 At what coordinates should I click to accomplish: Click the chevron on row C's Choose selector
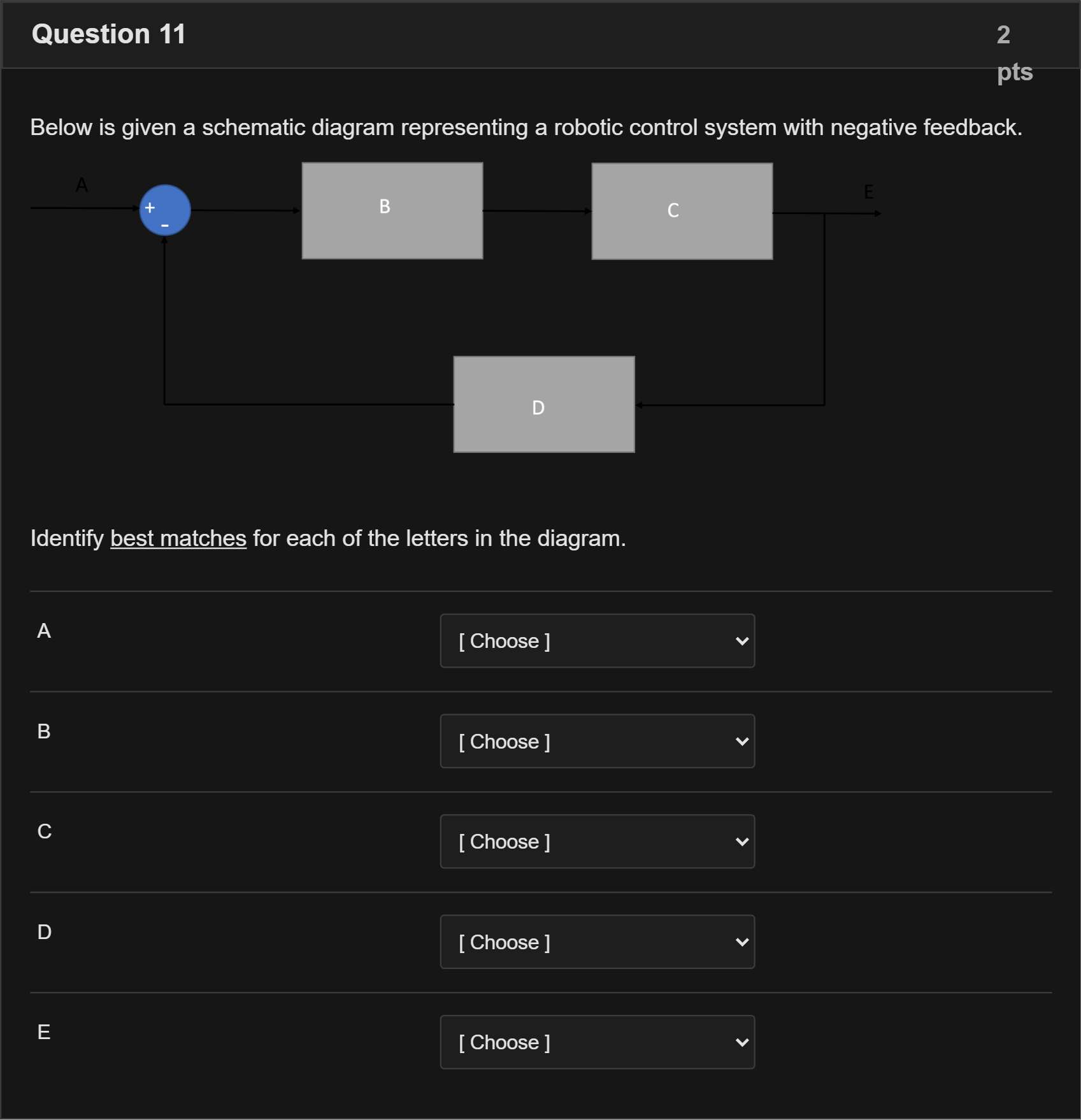741,842
